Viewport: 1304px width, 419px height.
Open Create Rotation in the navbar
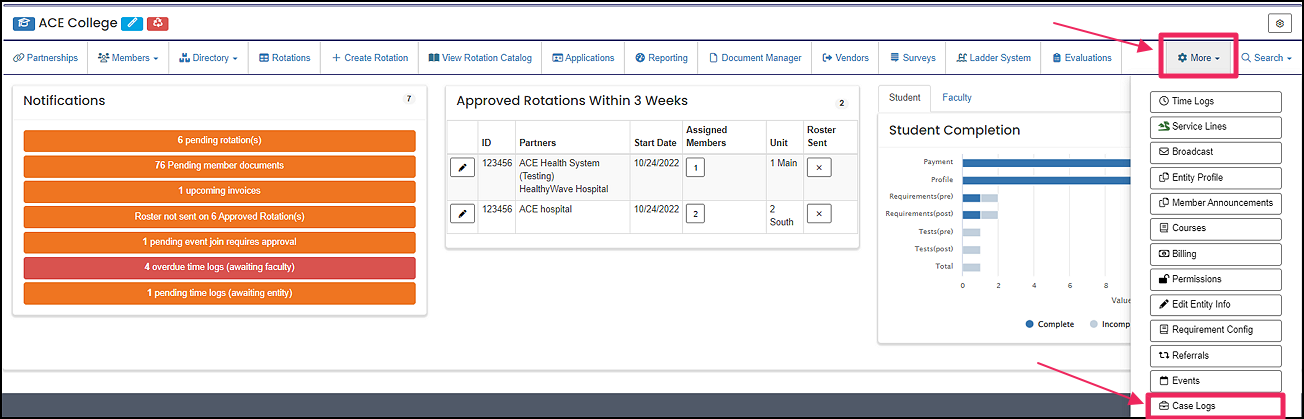click(x=369, y=58)
